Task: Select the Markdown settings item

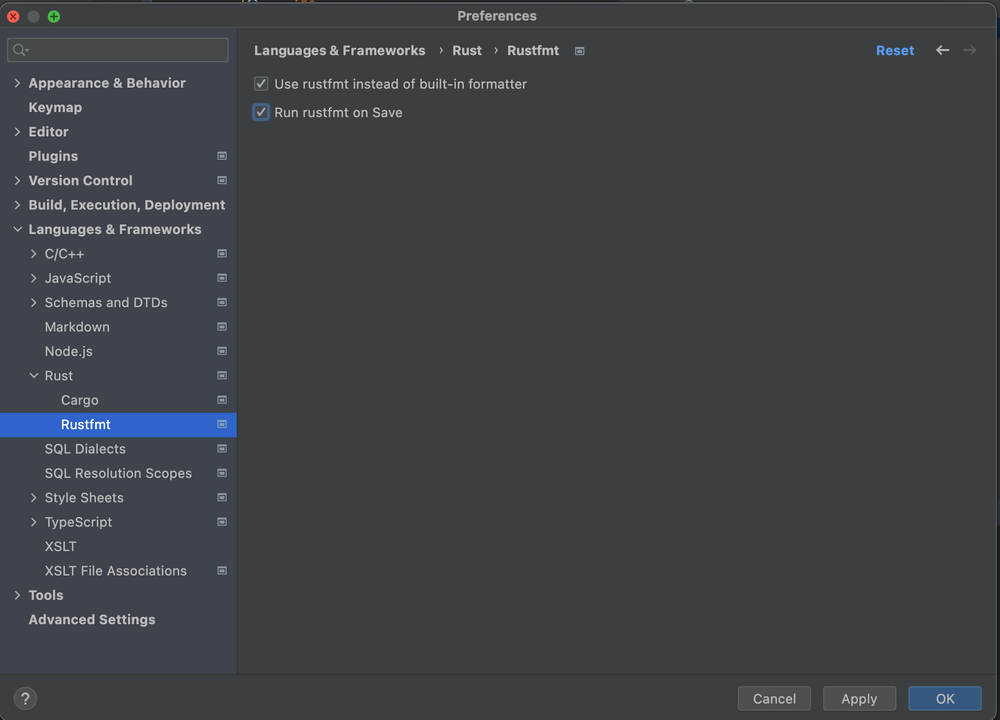Action: (x=77, y=327)
